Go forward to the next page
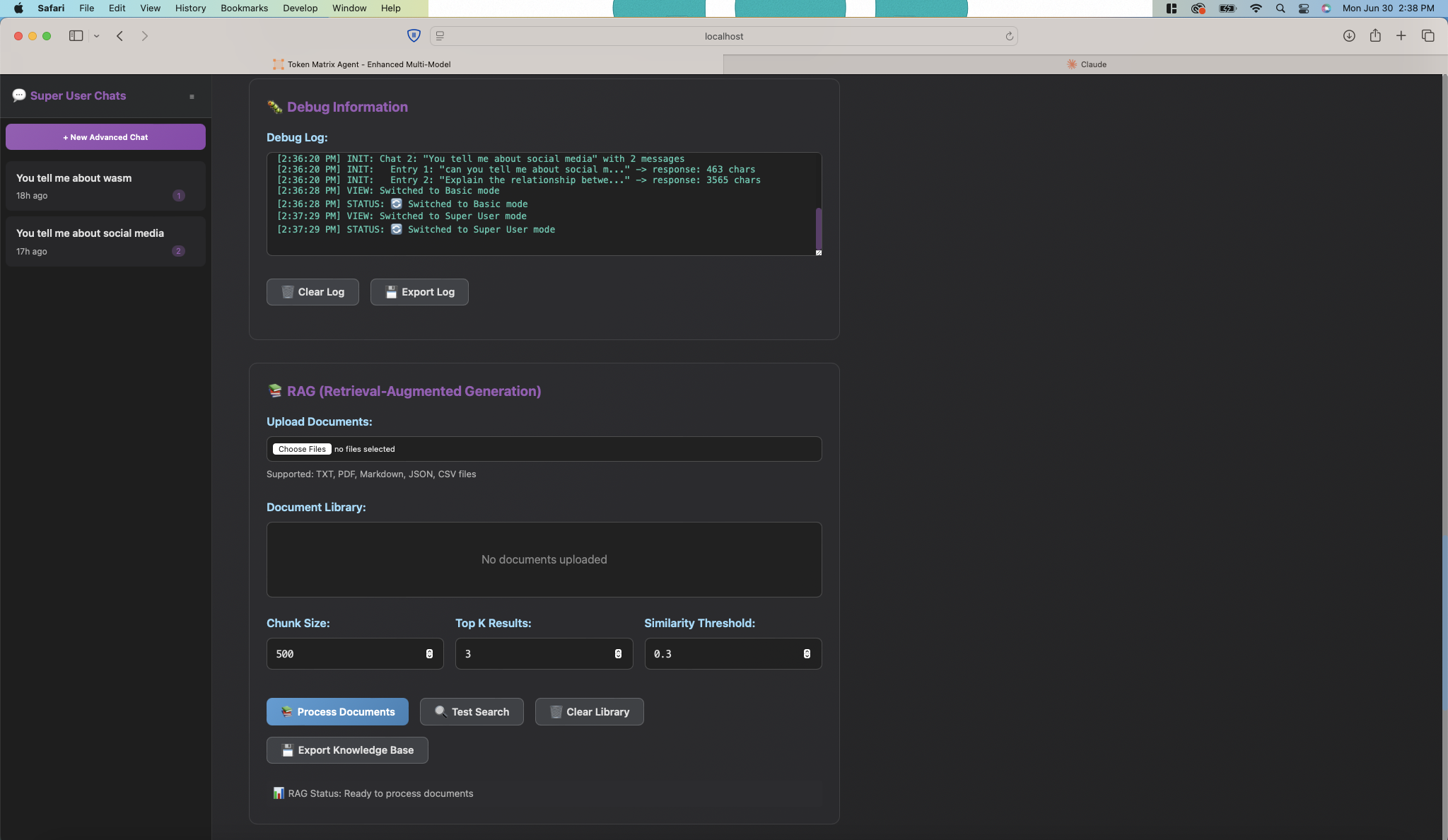 [144, 36]
